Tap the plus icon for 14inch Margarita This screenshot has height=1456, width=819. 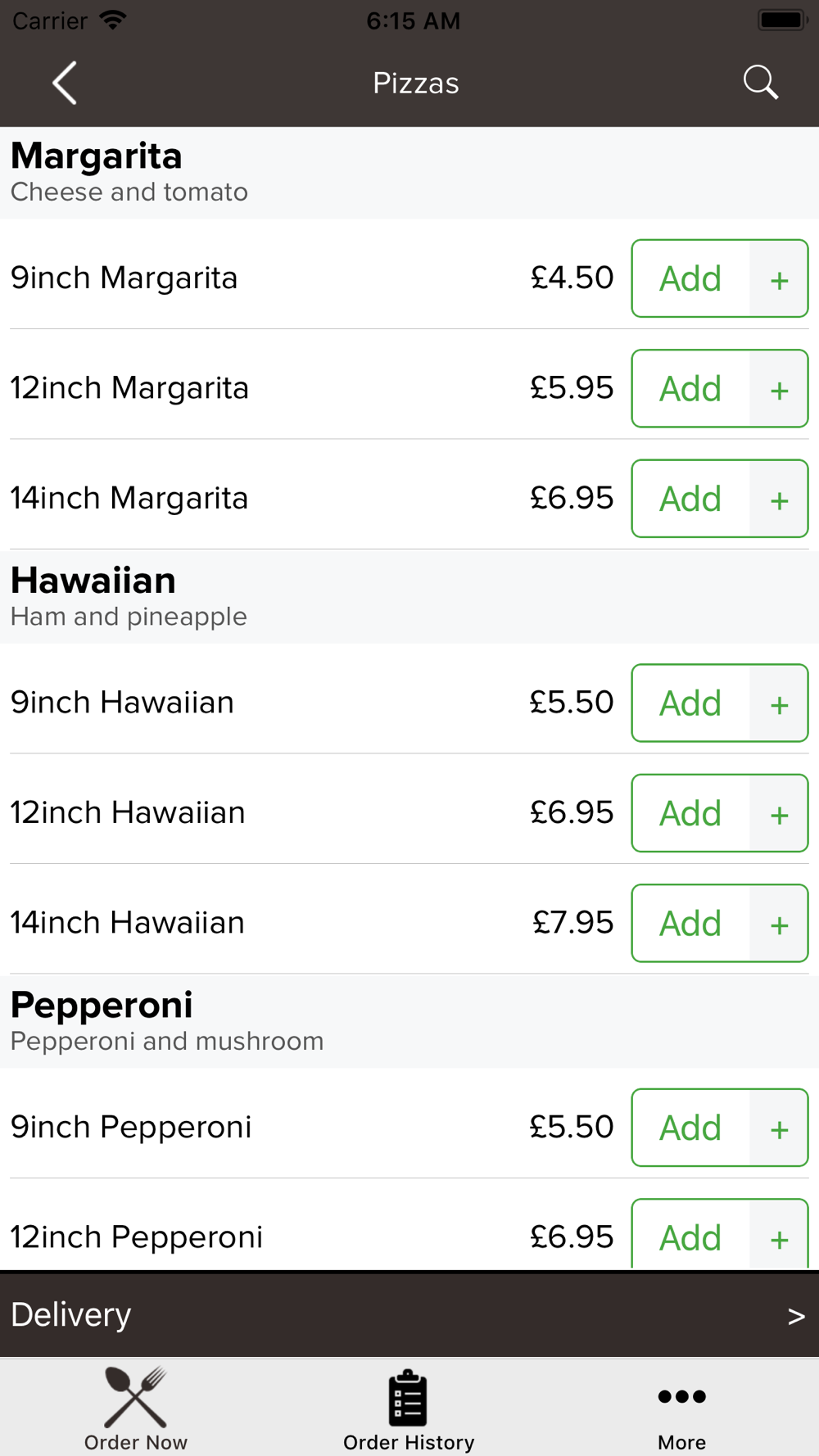coord(779,500)
